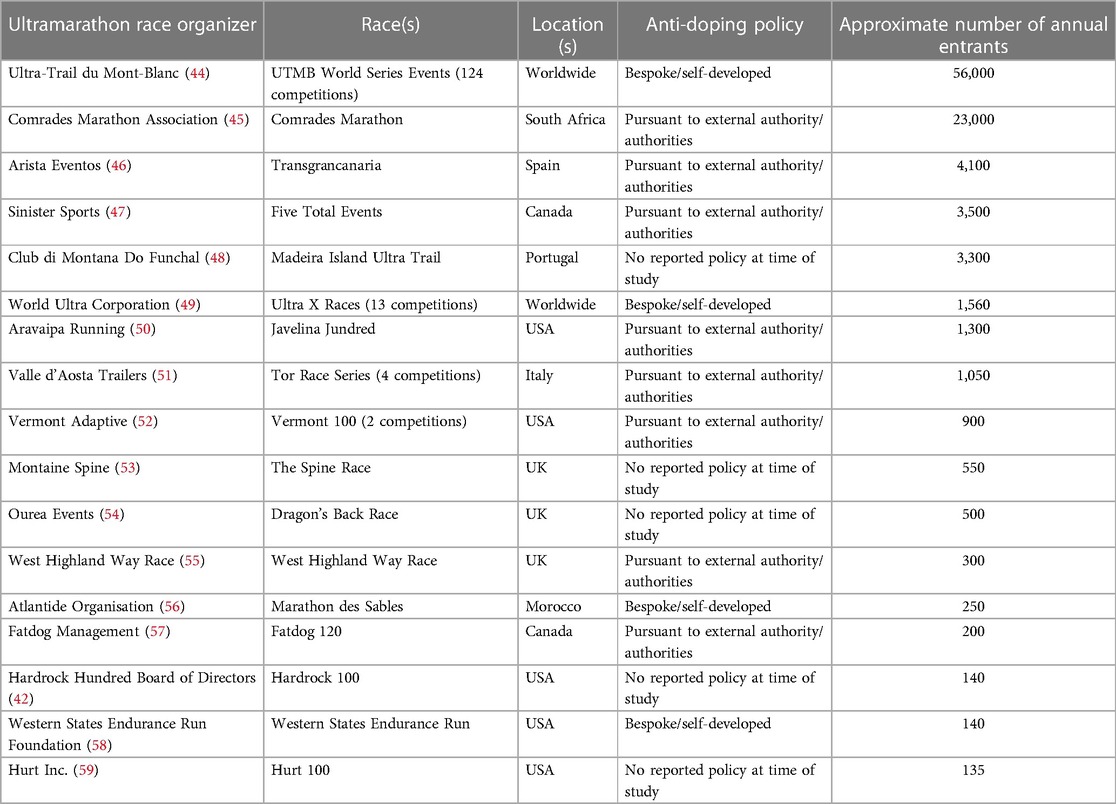Image resolution: width=1116 pixels, height=804 pixels.
Task: Open citation 50 next to Aravaipa Running
Action: pos(143,329)
